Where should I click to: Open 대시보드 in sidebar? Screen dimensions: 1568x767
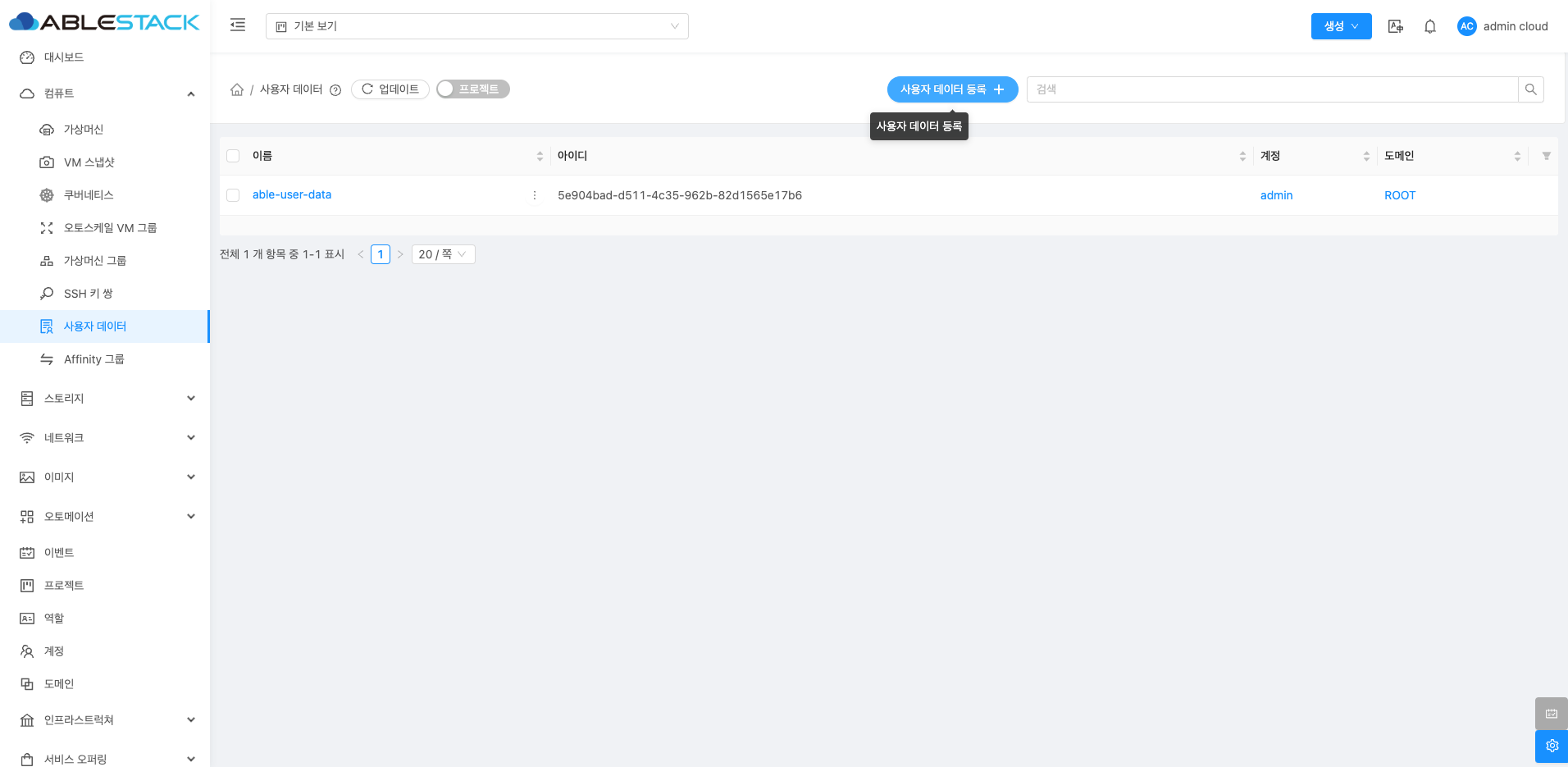tap(105, 57)
